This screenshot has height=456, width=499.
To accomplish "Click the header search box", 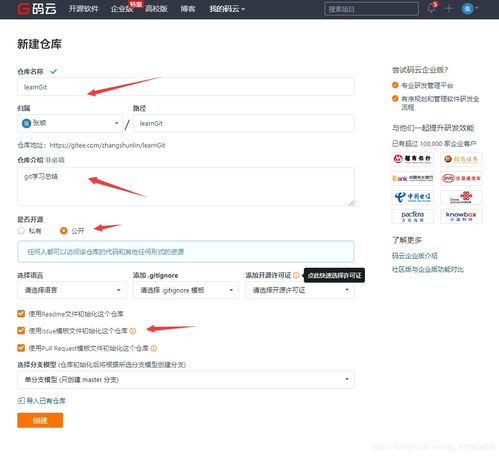I will click(x=371, y=9).
